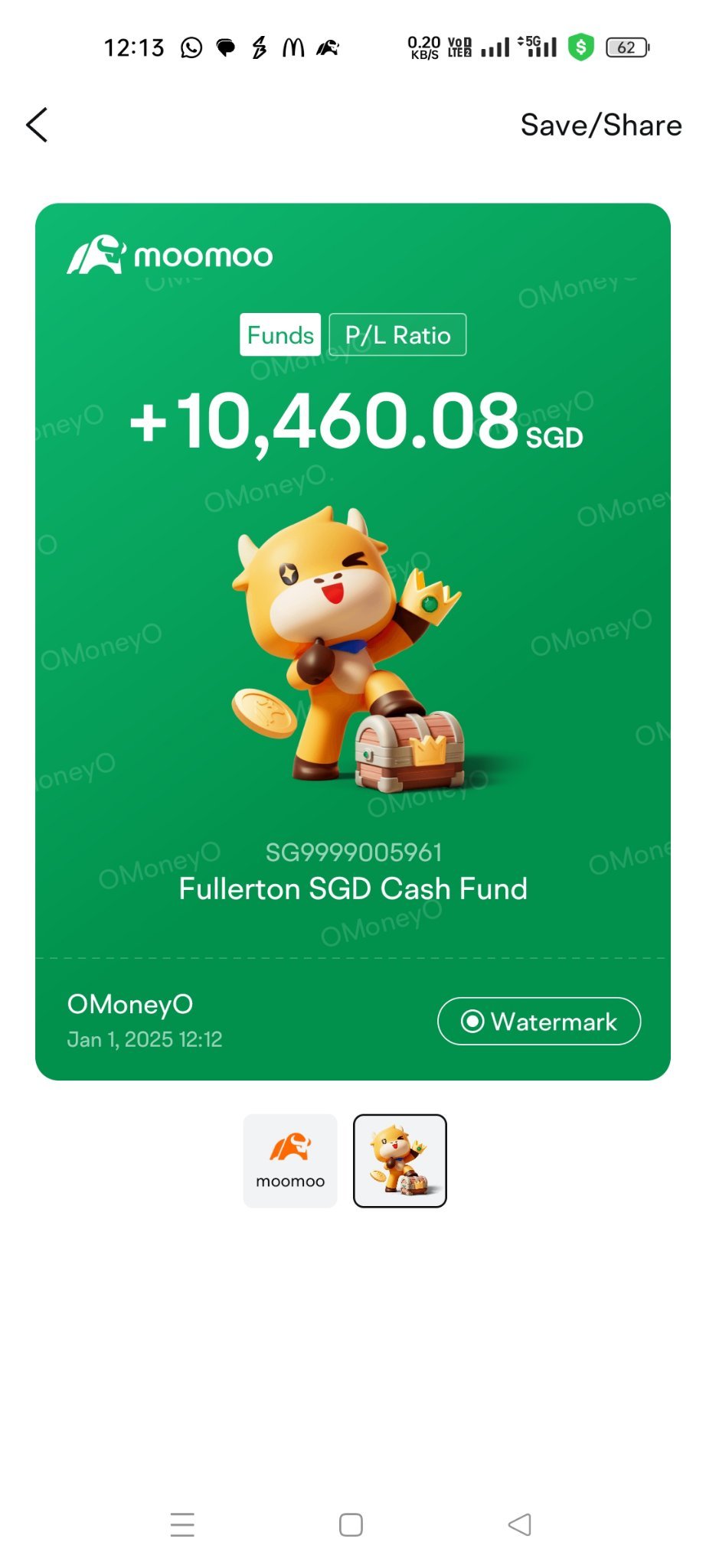Tap the McDonald's notification icon
Viewport: 706px width, 1568px height.
coord(293,48)
